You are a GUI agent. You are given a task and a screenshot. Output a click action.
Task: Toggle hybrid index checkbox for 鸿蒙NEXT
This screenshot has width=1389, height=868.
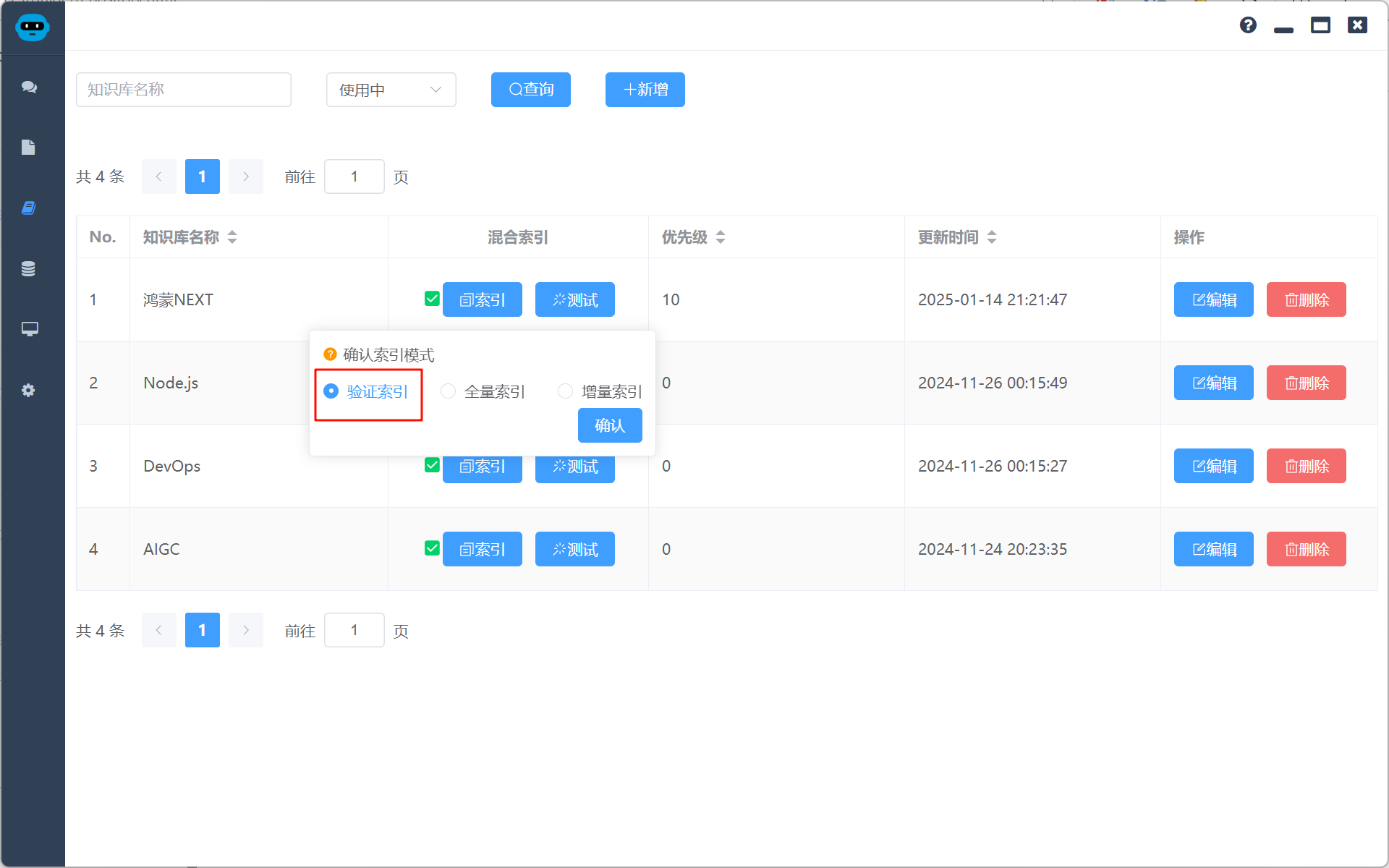click(x=432, y=299)
